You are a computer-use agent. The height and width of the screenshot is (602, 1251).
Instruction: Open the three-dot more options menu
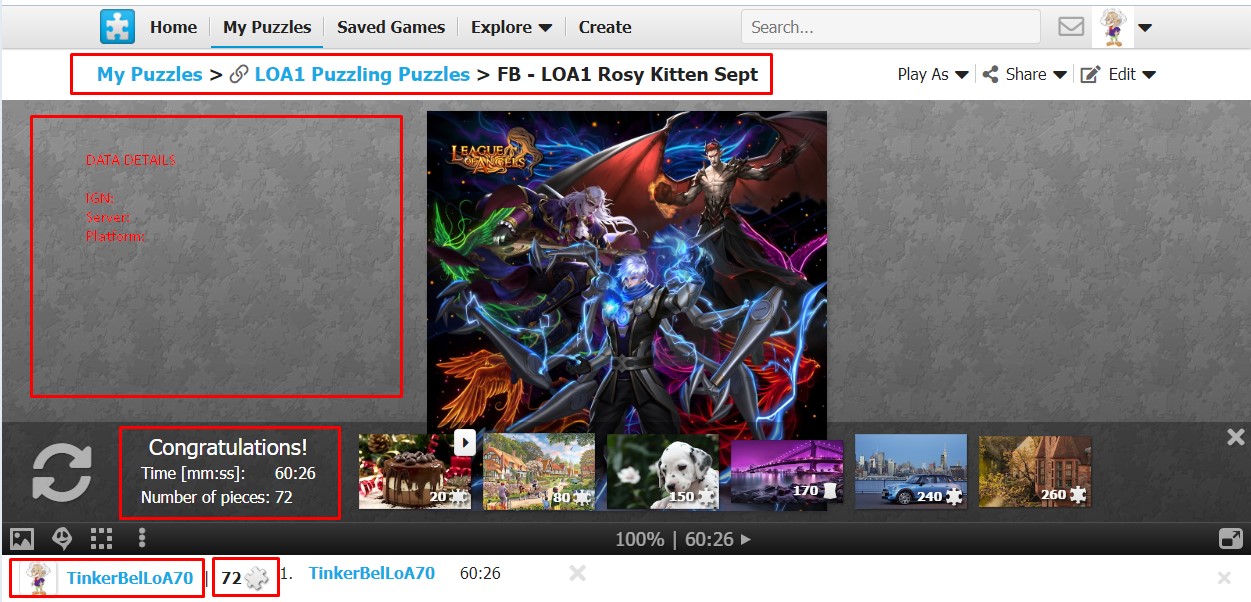[142, 539]
